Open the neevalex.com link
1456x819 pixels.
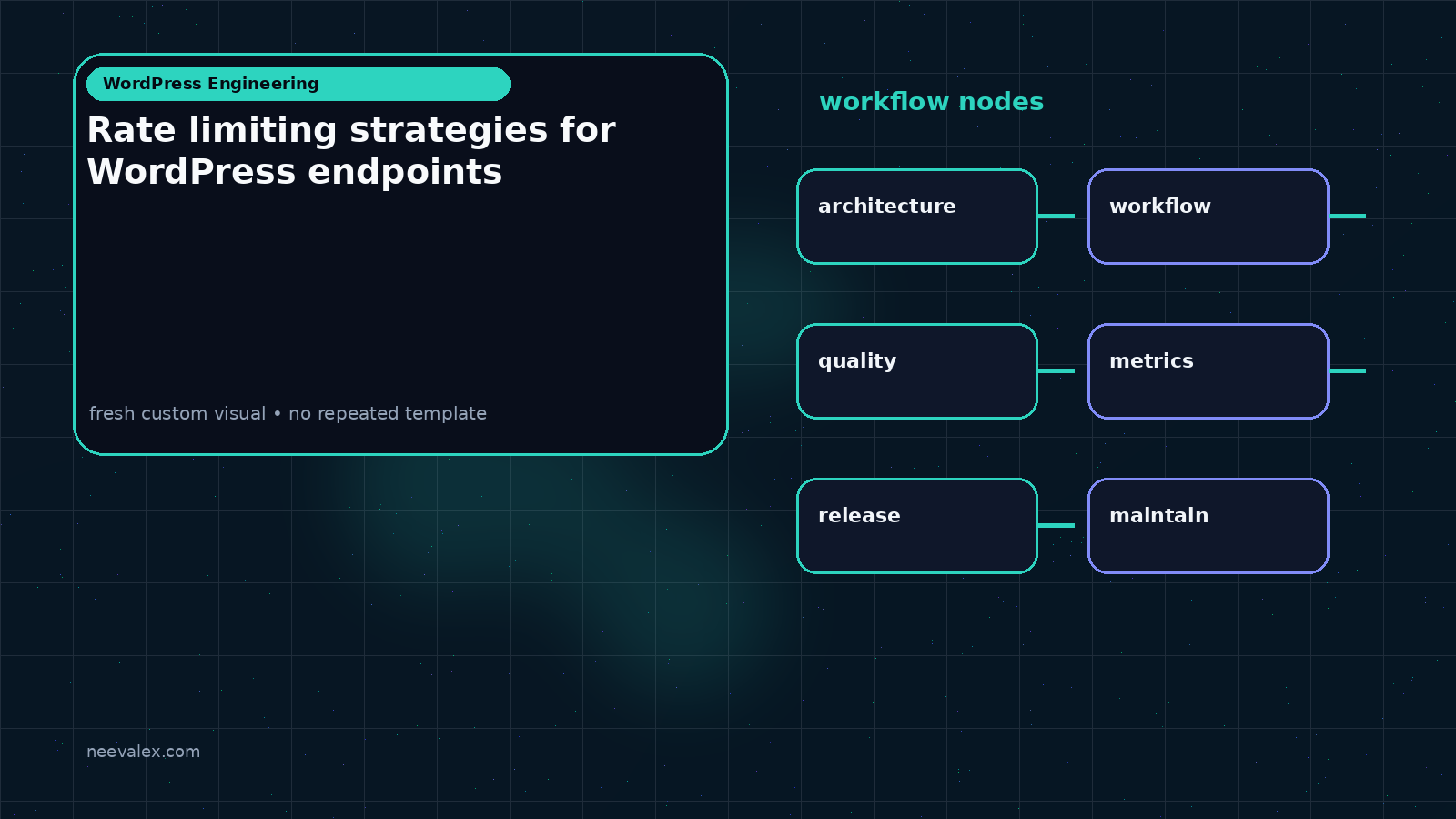click(x=143, y=752)
